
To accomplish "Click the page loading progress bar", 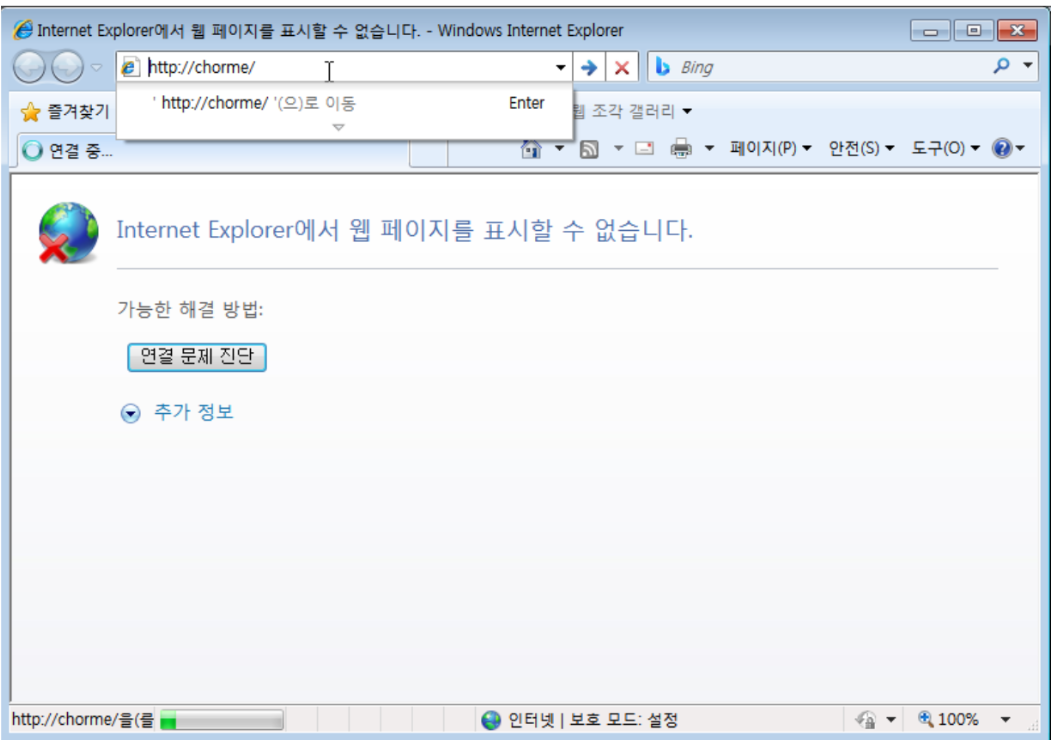I will [222, 721].
